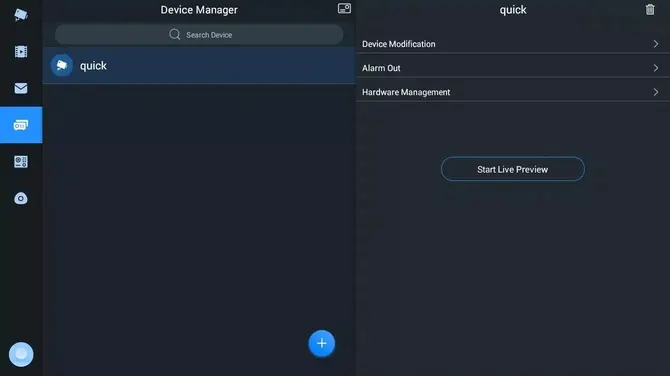Image resolution: width=670 pixels, height=376 pixels.
Task: Tap the device card icon in the header
Action: [x=344, y=9]
